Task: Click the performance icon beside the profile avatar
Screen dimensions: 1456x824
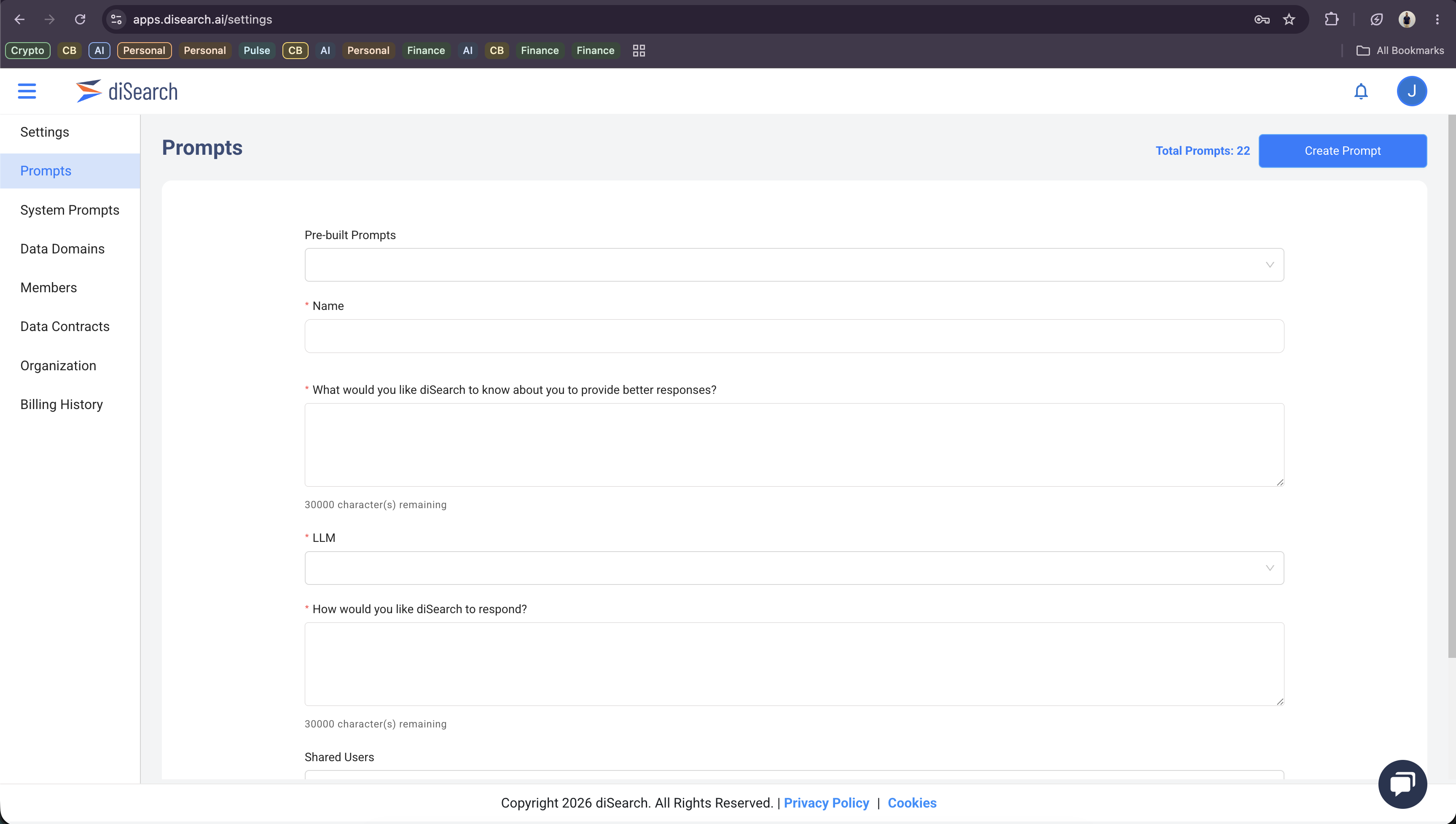Action: 1376,19
